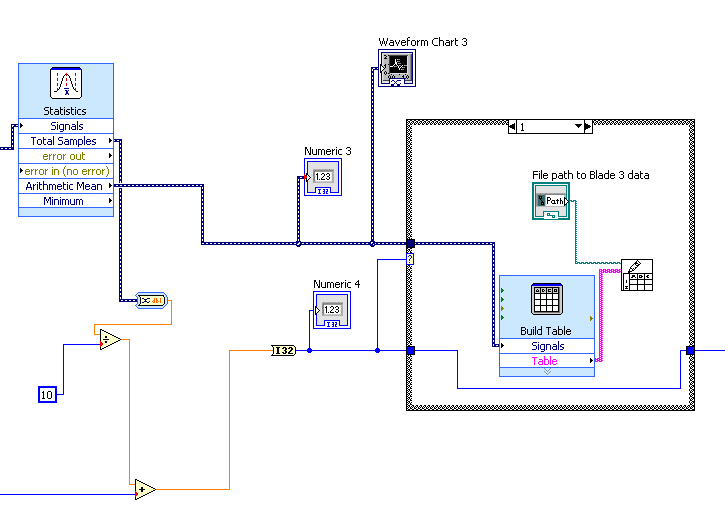Select the divide function node
Image resolution: width=725 pixels, height=507 pixels.
coord(110,340)
